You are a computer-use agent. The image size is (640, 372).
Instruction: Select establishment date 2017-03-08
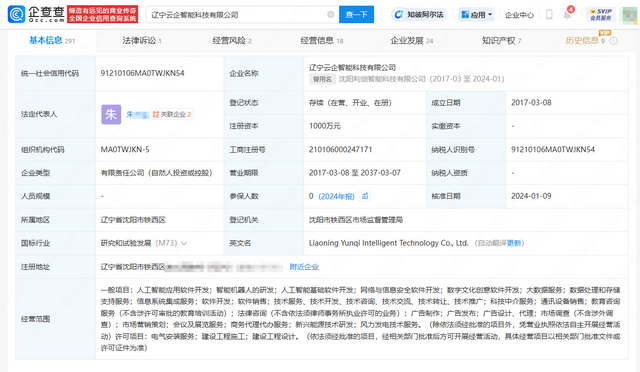pos(531,102)
